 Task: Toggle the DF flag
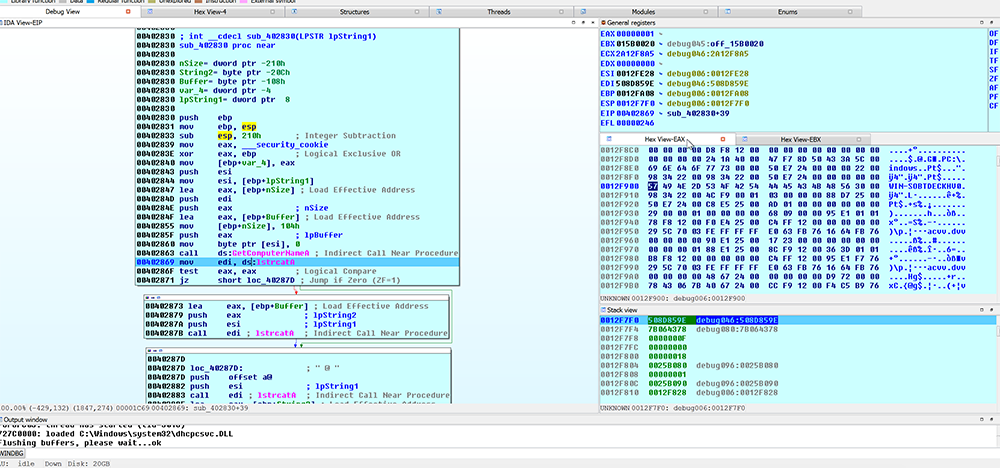click(993, 42)
